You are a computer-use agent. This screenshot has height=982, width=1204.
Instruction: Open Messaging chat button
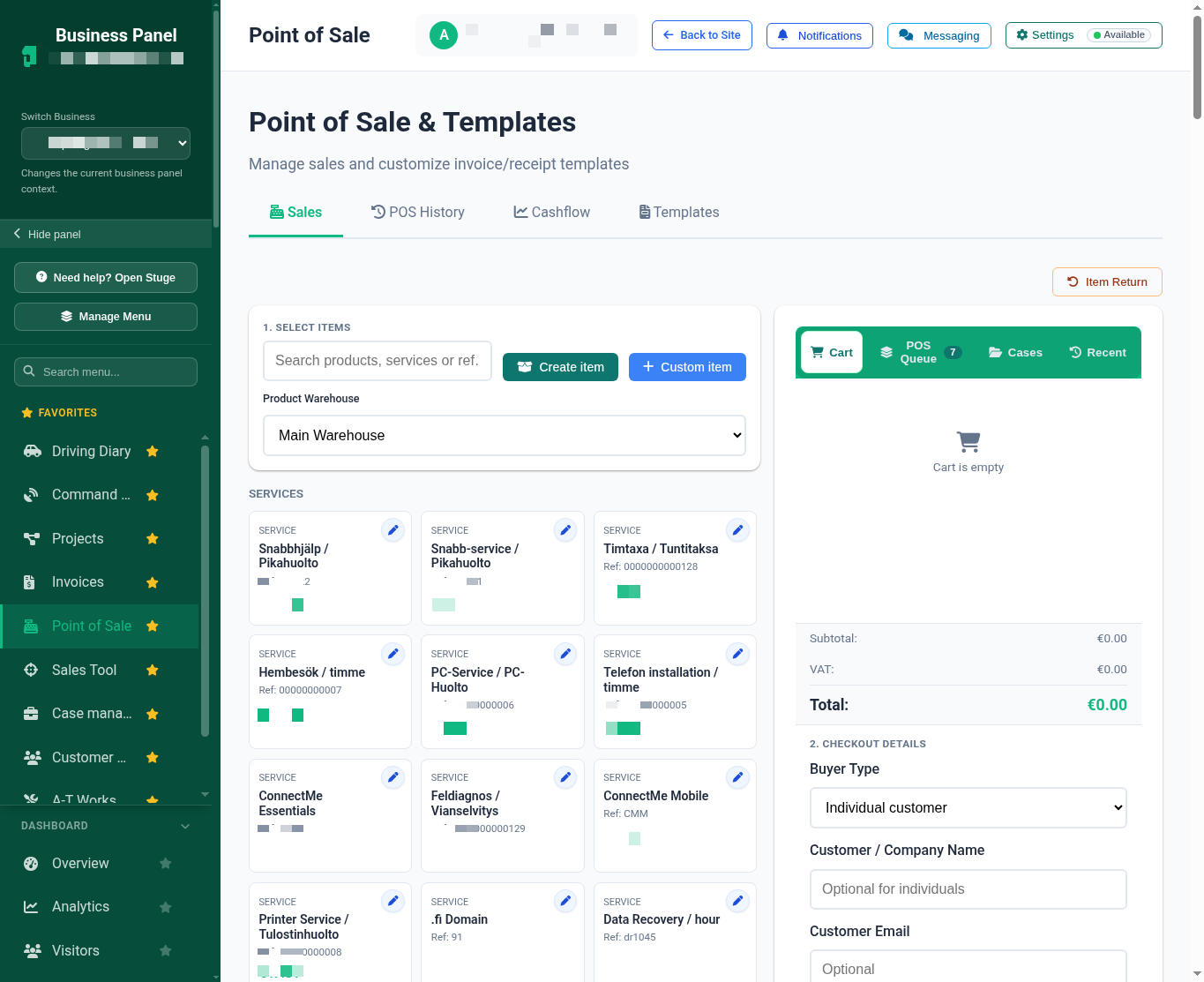coord(939,35)
